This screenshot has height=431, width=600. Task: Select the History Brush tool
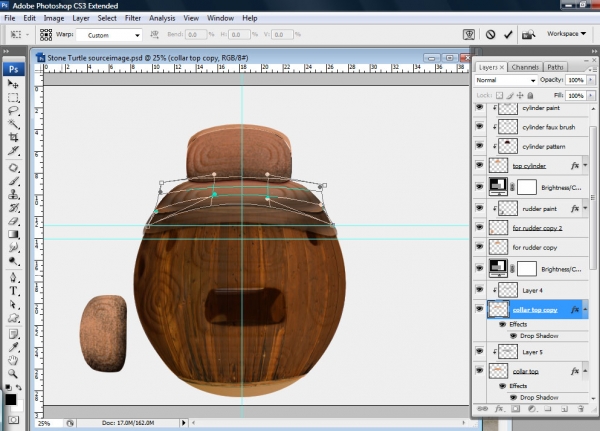pos(13,208)
